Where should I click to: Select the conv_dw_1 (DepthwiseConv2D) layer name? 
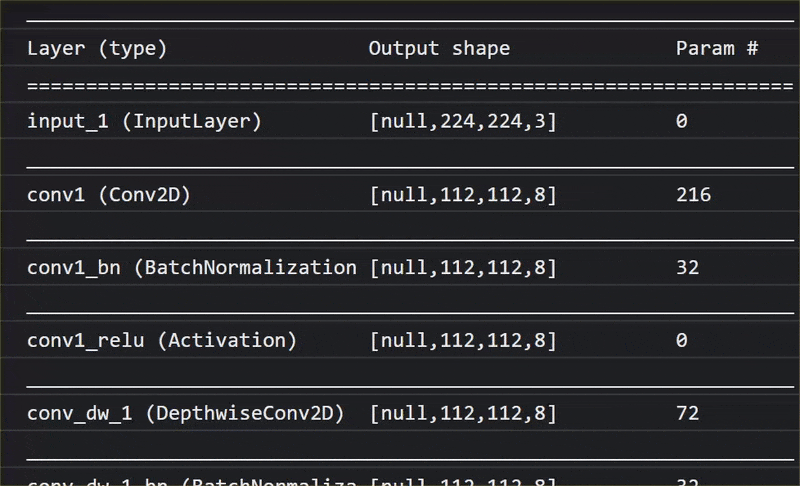pyautogui.click(x=185, y=413)
